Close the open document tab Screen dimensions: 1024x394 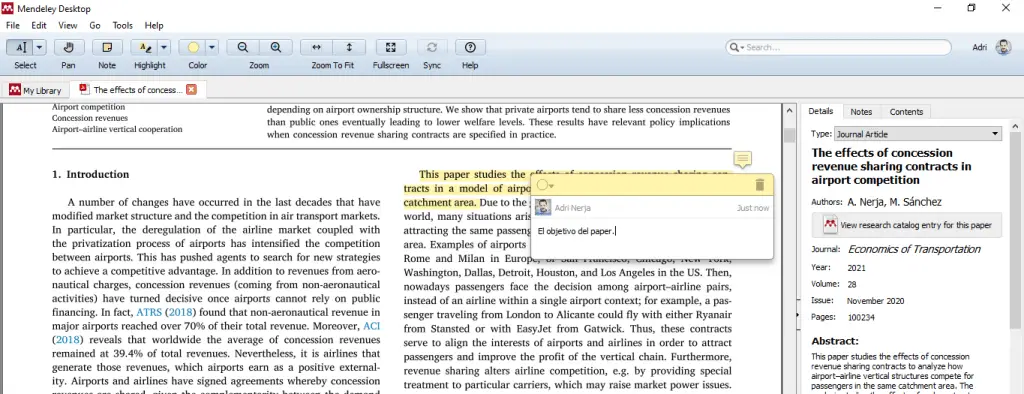coord(191,90)
